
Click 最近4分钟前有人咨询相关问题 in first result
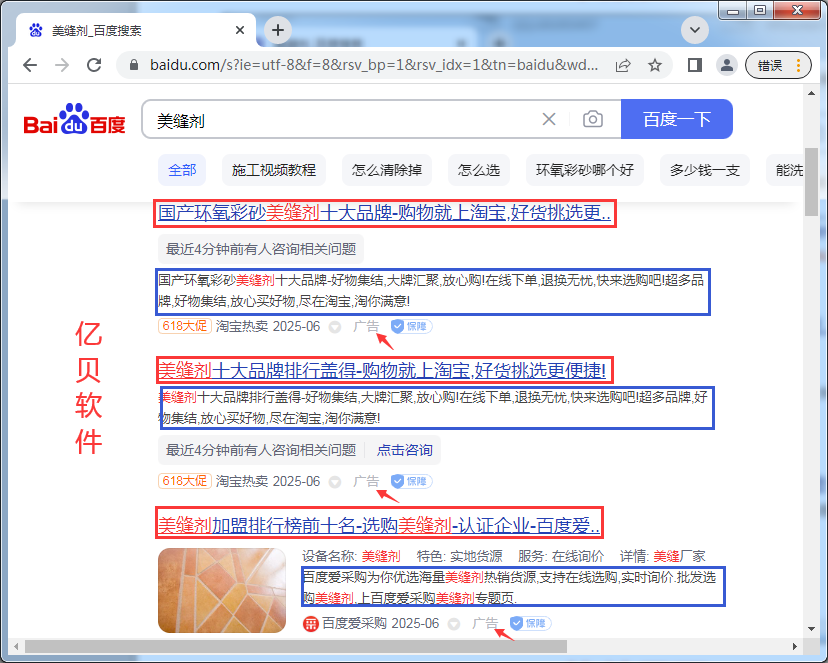coord(261,249)
